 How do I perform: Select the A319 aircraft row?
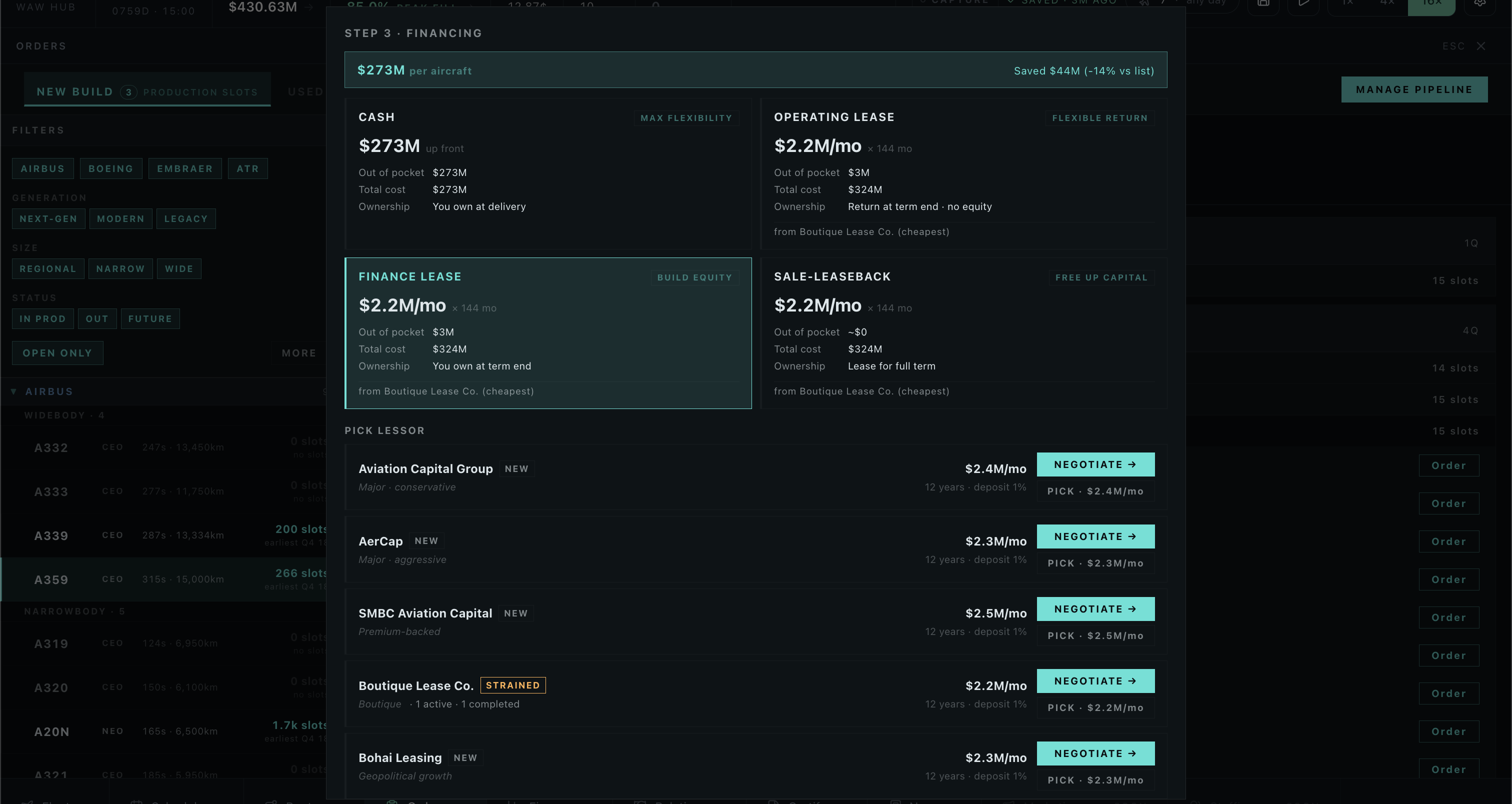coord(164,643)
